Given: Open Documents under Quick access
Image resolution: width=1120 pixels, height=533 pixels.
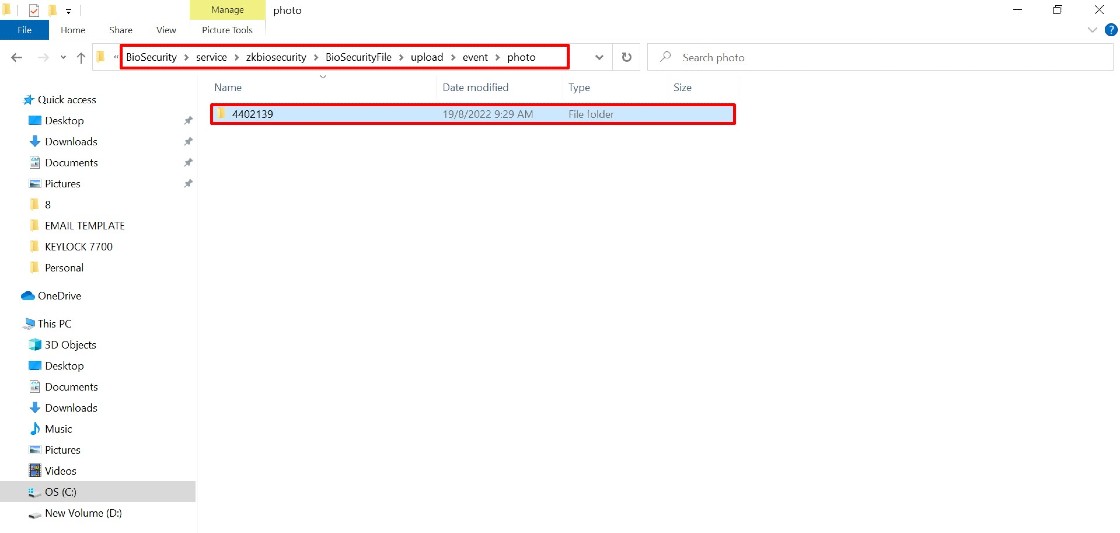Looking at the screenshot, I should pos(71,163).
